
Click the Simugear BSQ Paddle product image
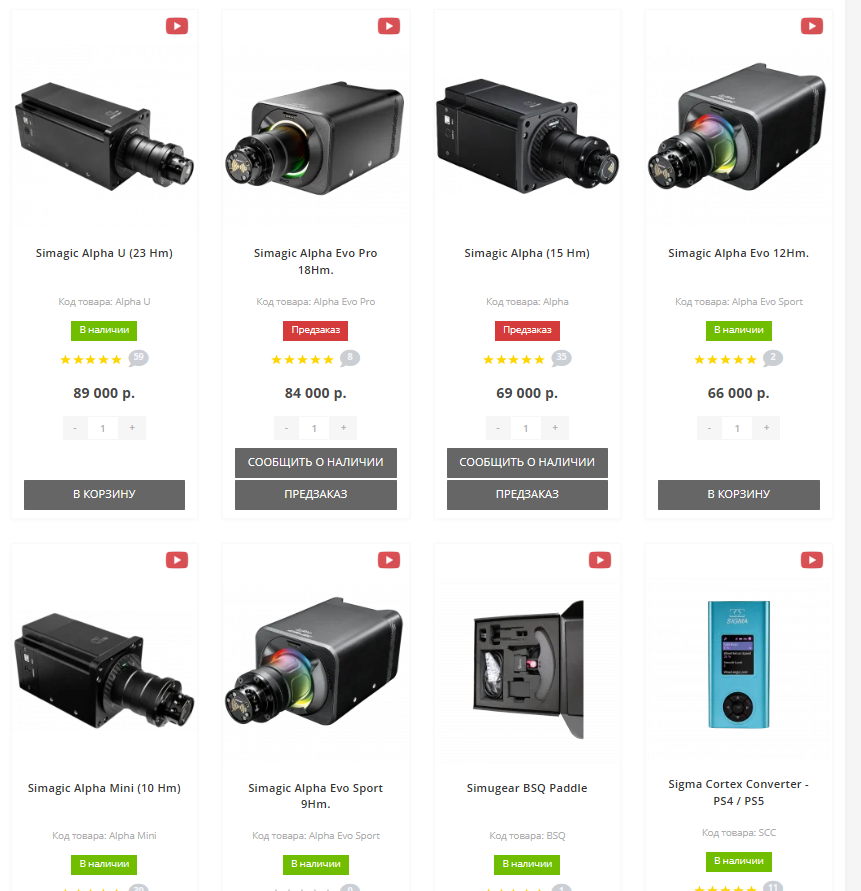click(x=529, y=669)
